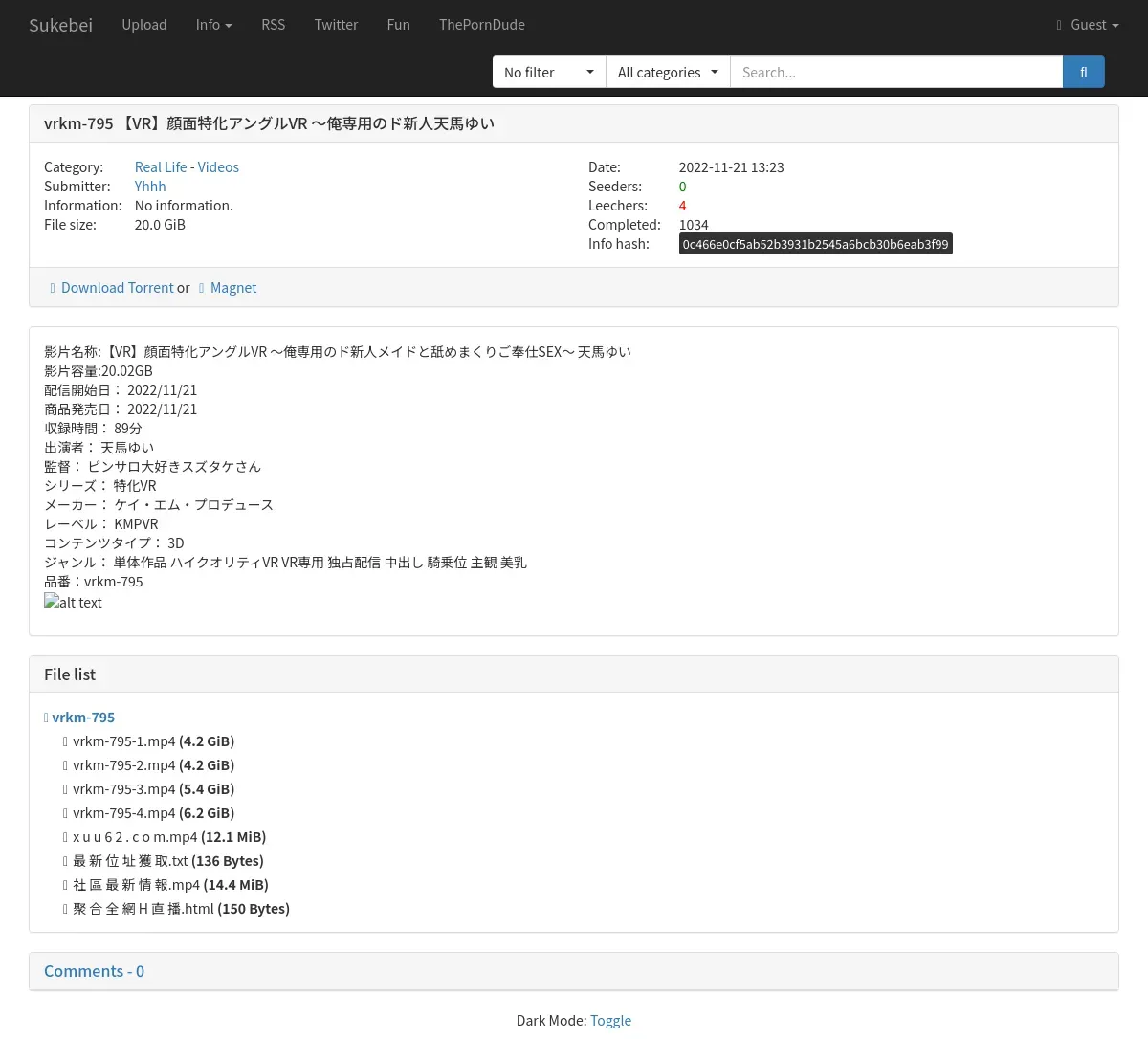The height and width of the screenshot is (1039, 1148).
Task: Collapse the vrkm-795 folder in file list
Action: click(83, 718)
